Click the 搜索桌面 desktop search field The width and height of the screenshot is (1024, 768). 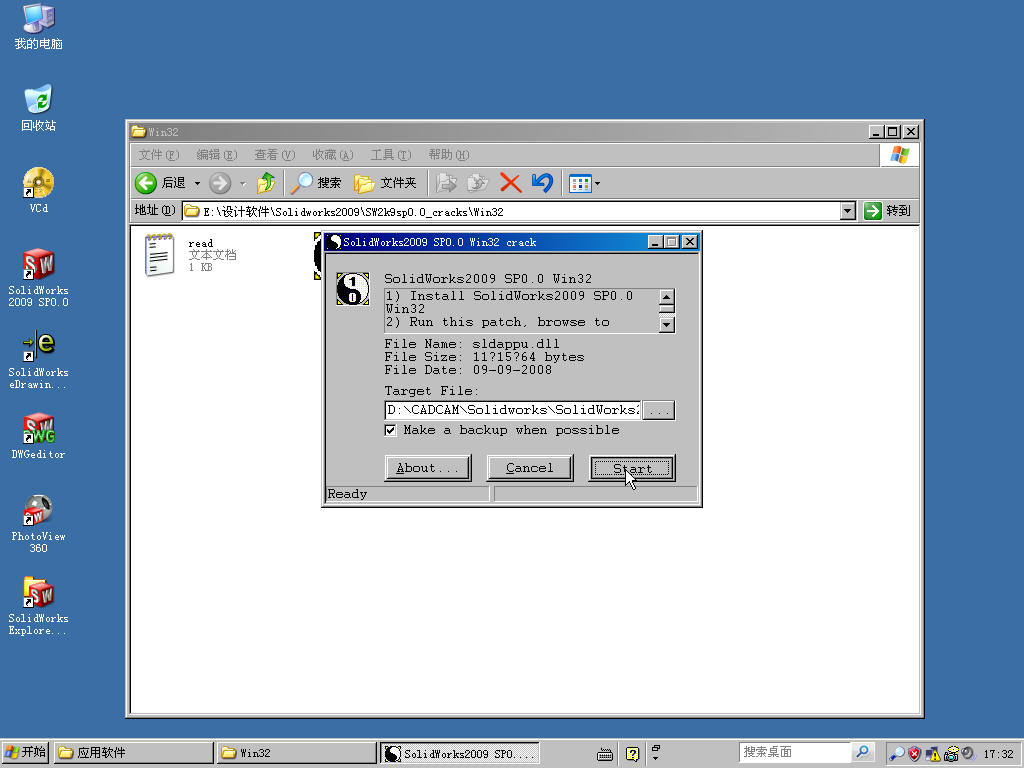click(x=794, y=752)
